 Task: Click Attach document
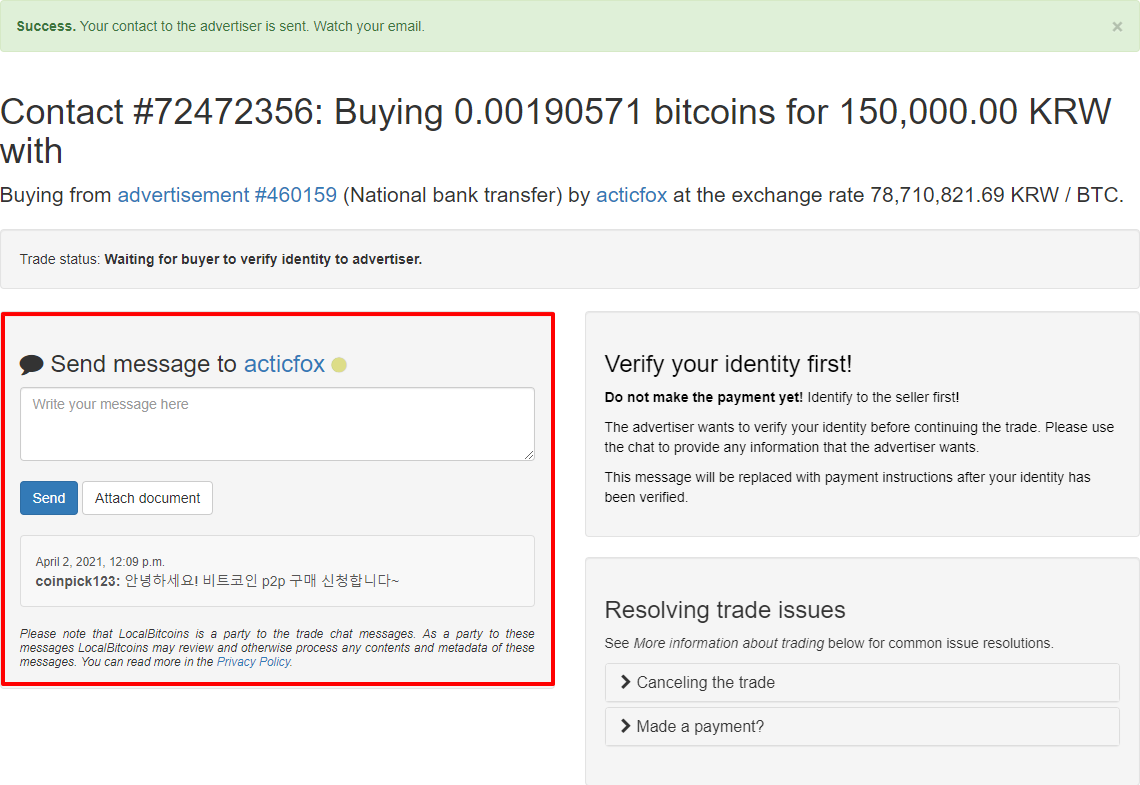coord(147,497)
